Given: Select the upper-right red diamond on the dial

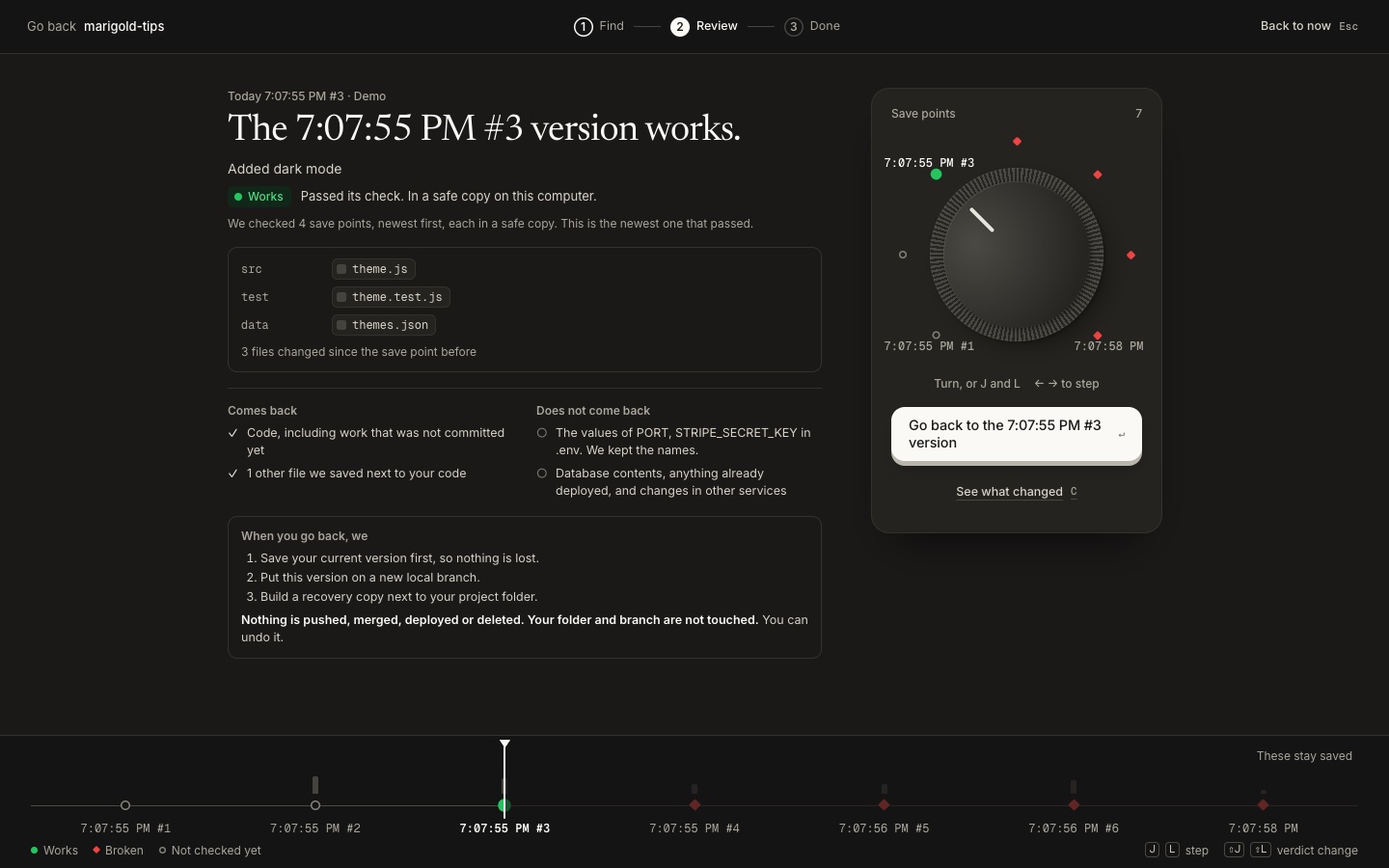Looking at the screenshot, I should pos(1098,175).
